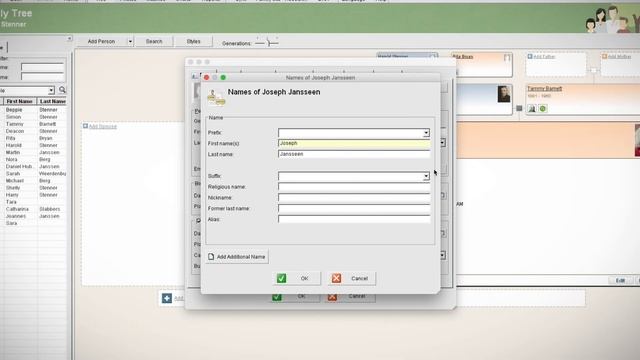Click the Nickname input field

pos(354,198)
